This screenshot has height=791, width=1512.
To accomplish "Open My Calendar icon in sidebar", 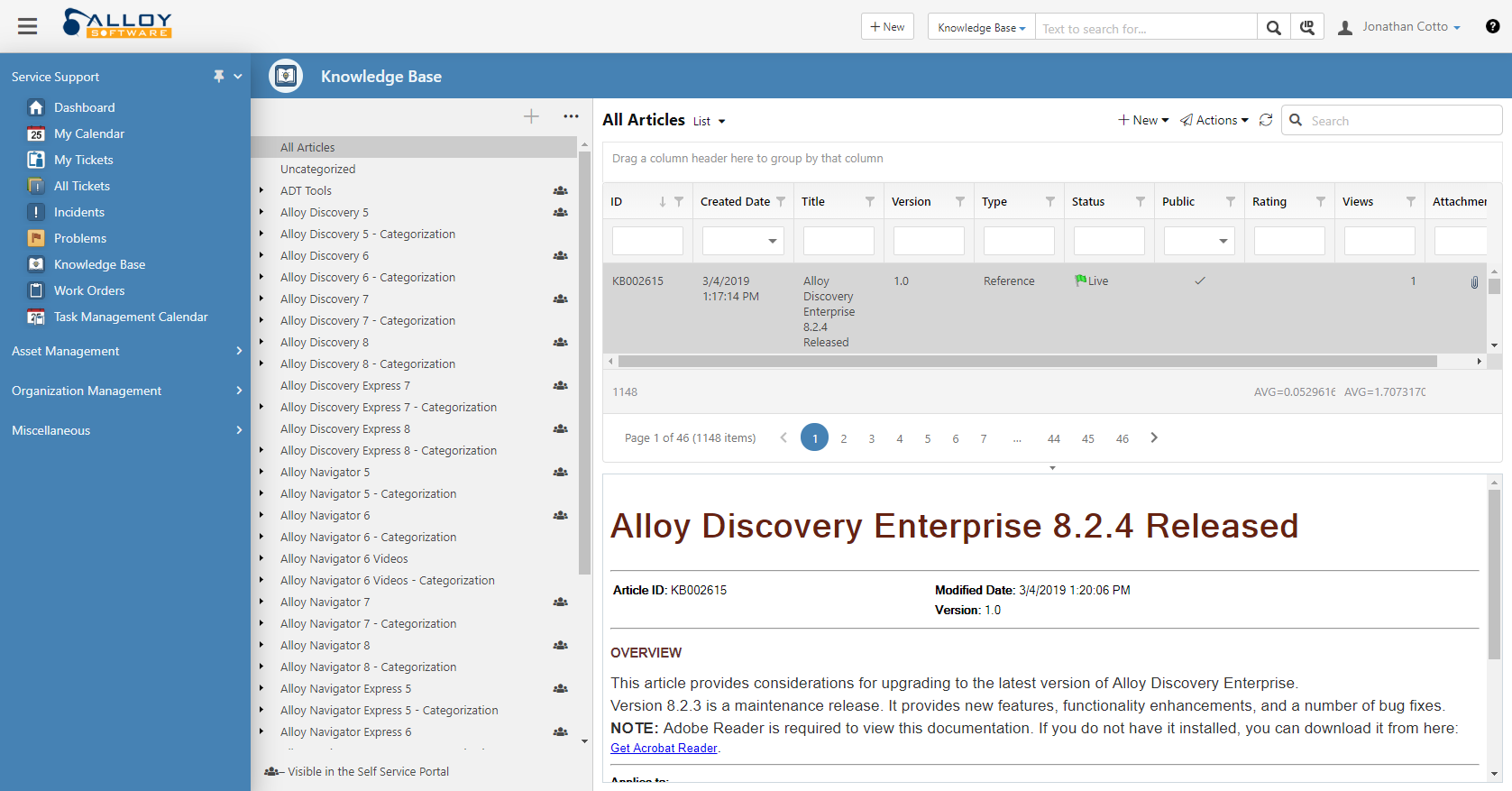I will click(36, 133).
